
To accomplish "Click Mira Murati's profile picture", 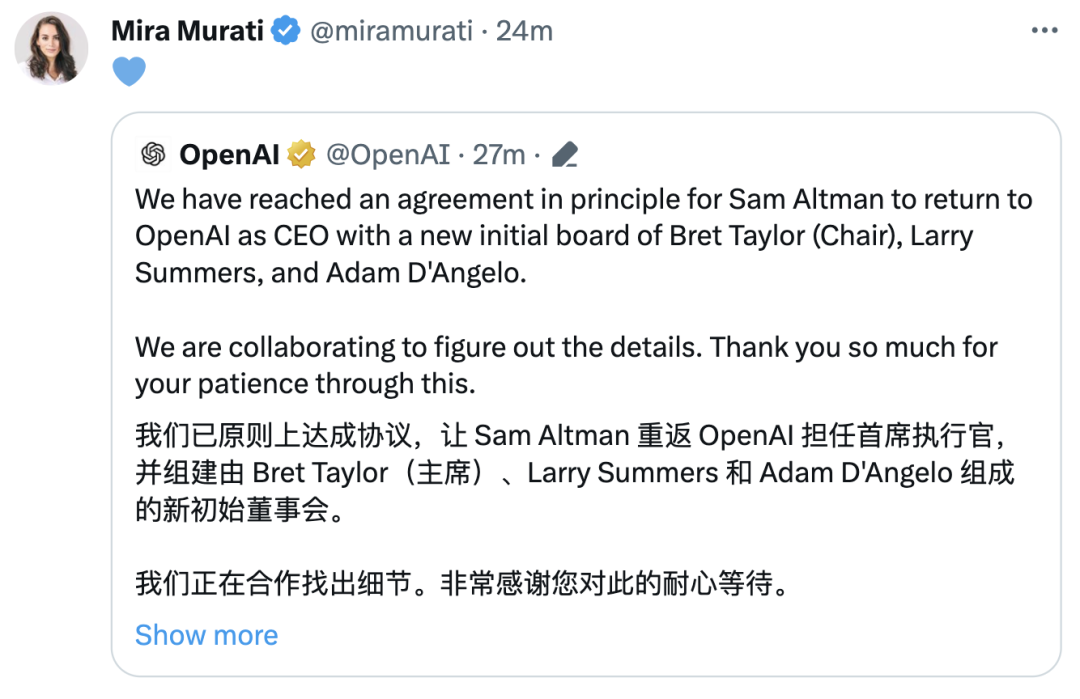I will [x=51, y=47].
